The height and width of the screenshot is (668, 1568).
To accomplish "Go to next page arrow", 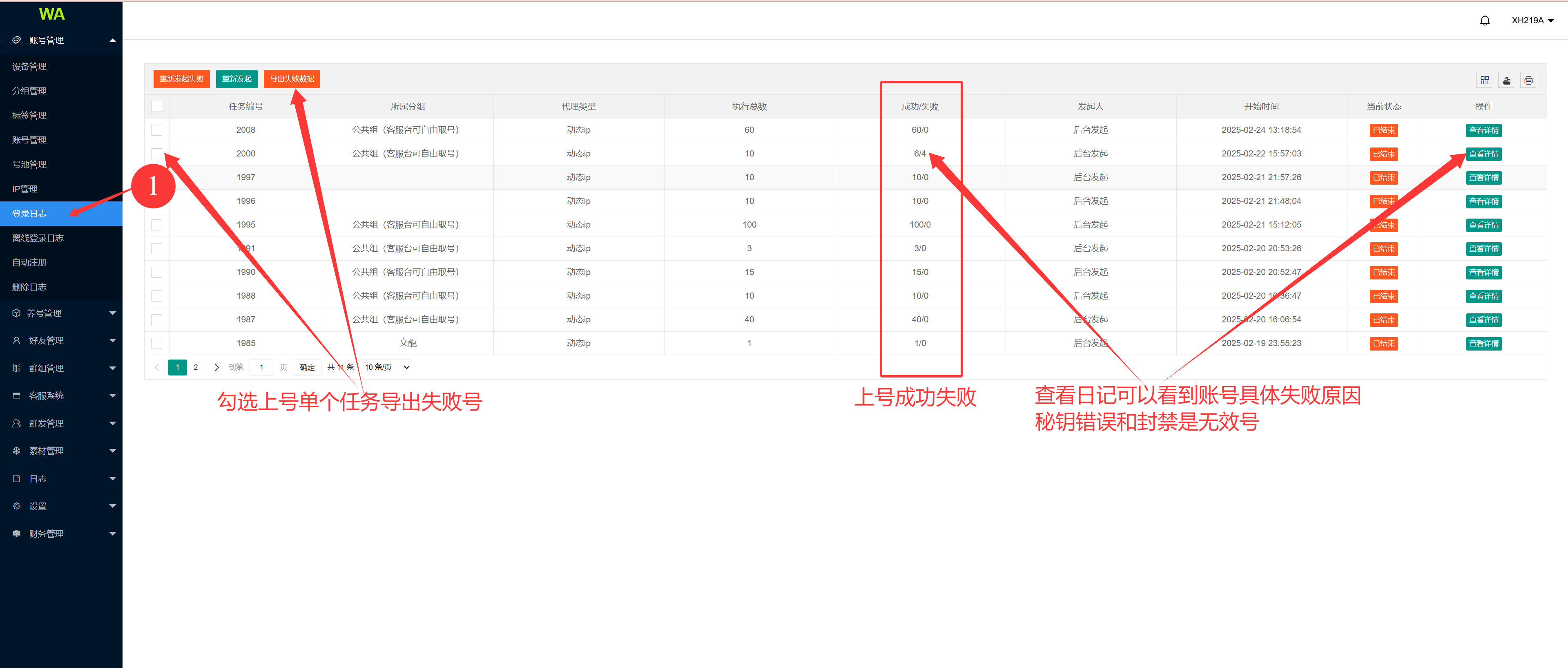I will click(x=216, y=367).
